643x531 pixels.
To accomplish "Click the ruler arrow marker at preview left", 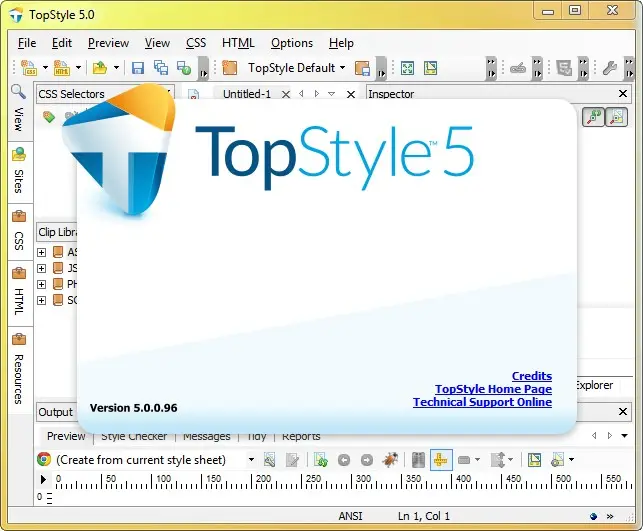I will pos(43,479).
